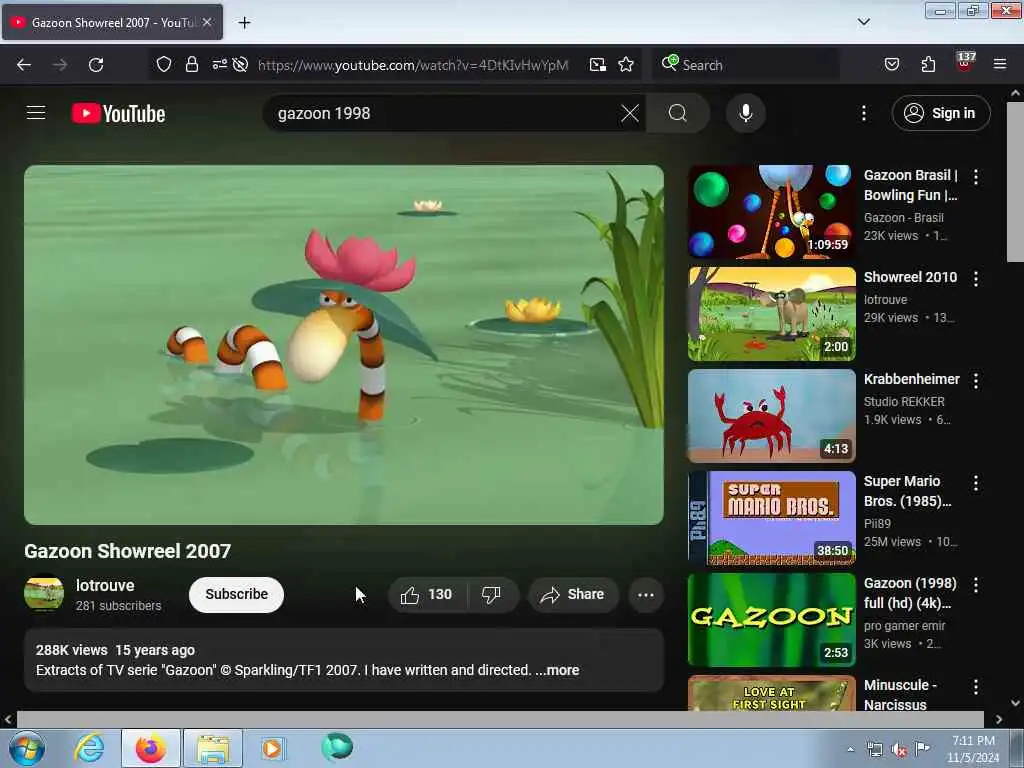
Task: Open Windows Media Player taskbar icon
Action: (272, 748)
